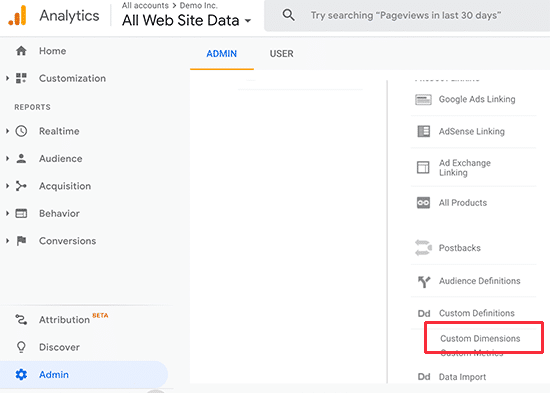The image size is (550, 393).
Task: Open the Data Import link
Action: (462, 377)
